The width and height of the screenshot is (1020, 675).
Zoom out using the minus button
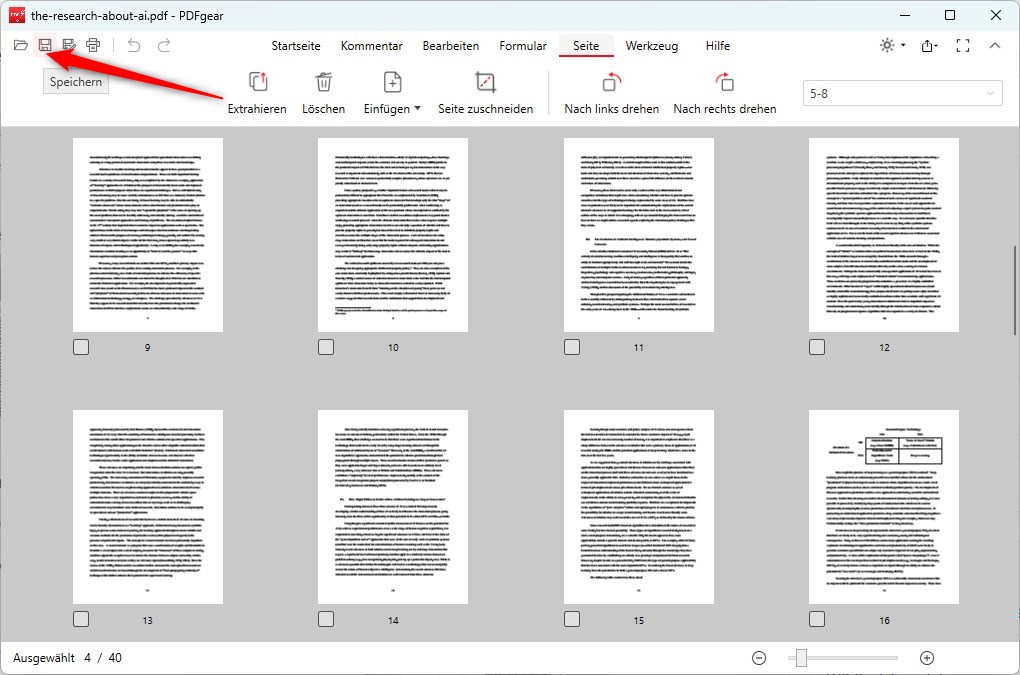coord(759,657)
